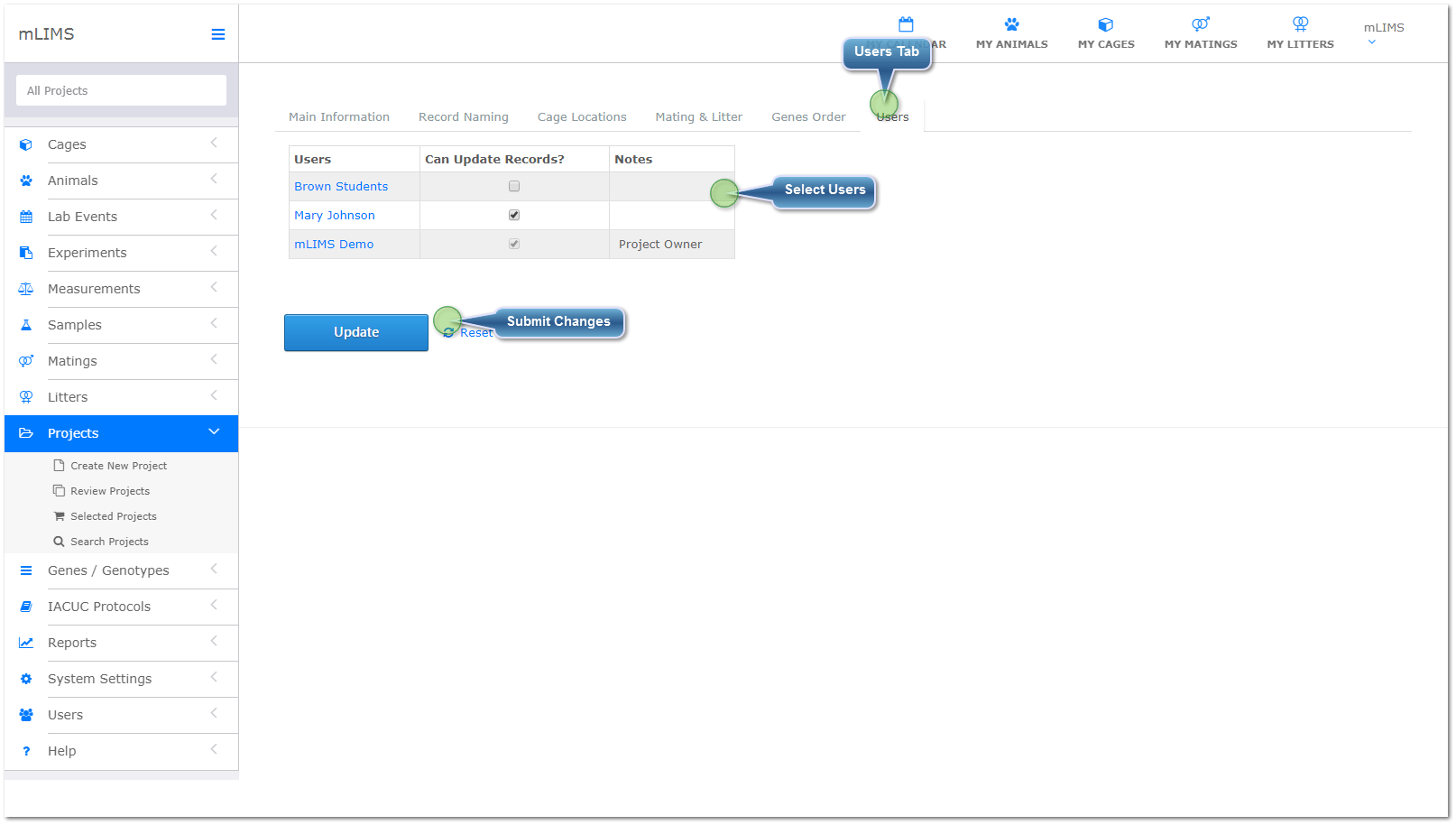
Task: Click the 'Project Owner' notes cell
Action: (672, 244)
